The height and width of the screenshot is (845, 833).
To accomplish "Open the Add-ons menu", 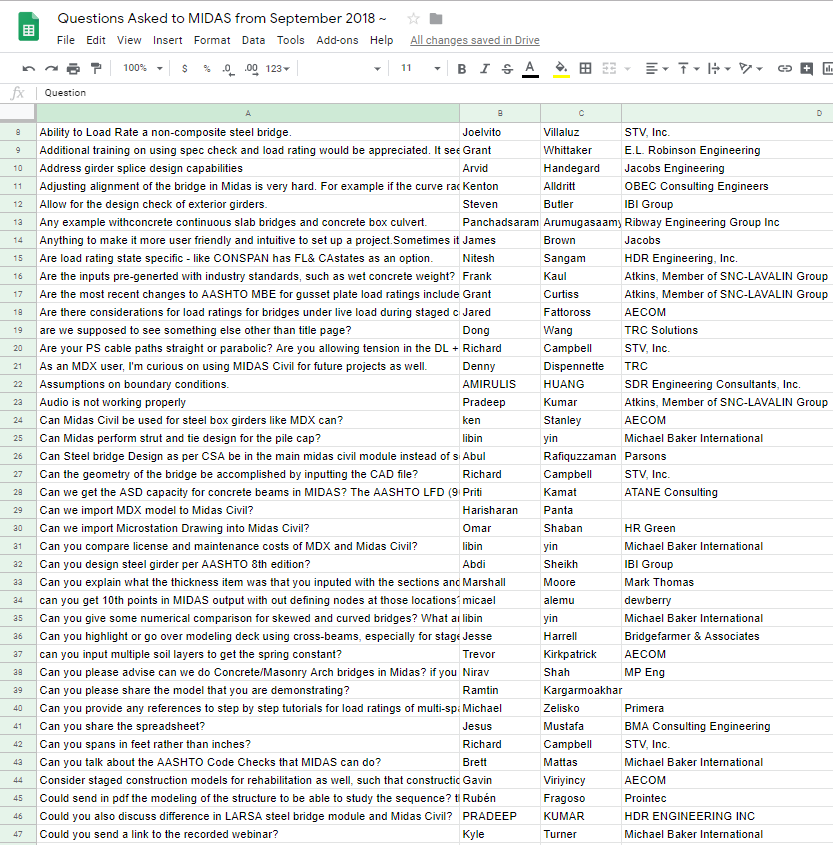I will coord(337,40).
